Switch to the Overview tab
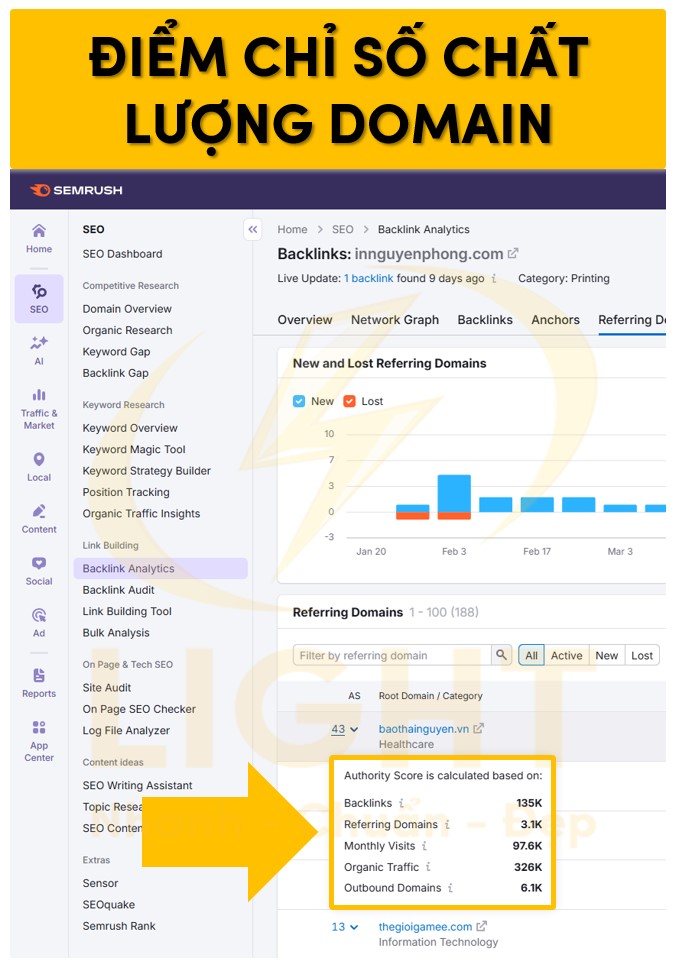Viewport: 678px width, 971px height. [x=305, y=320]
